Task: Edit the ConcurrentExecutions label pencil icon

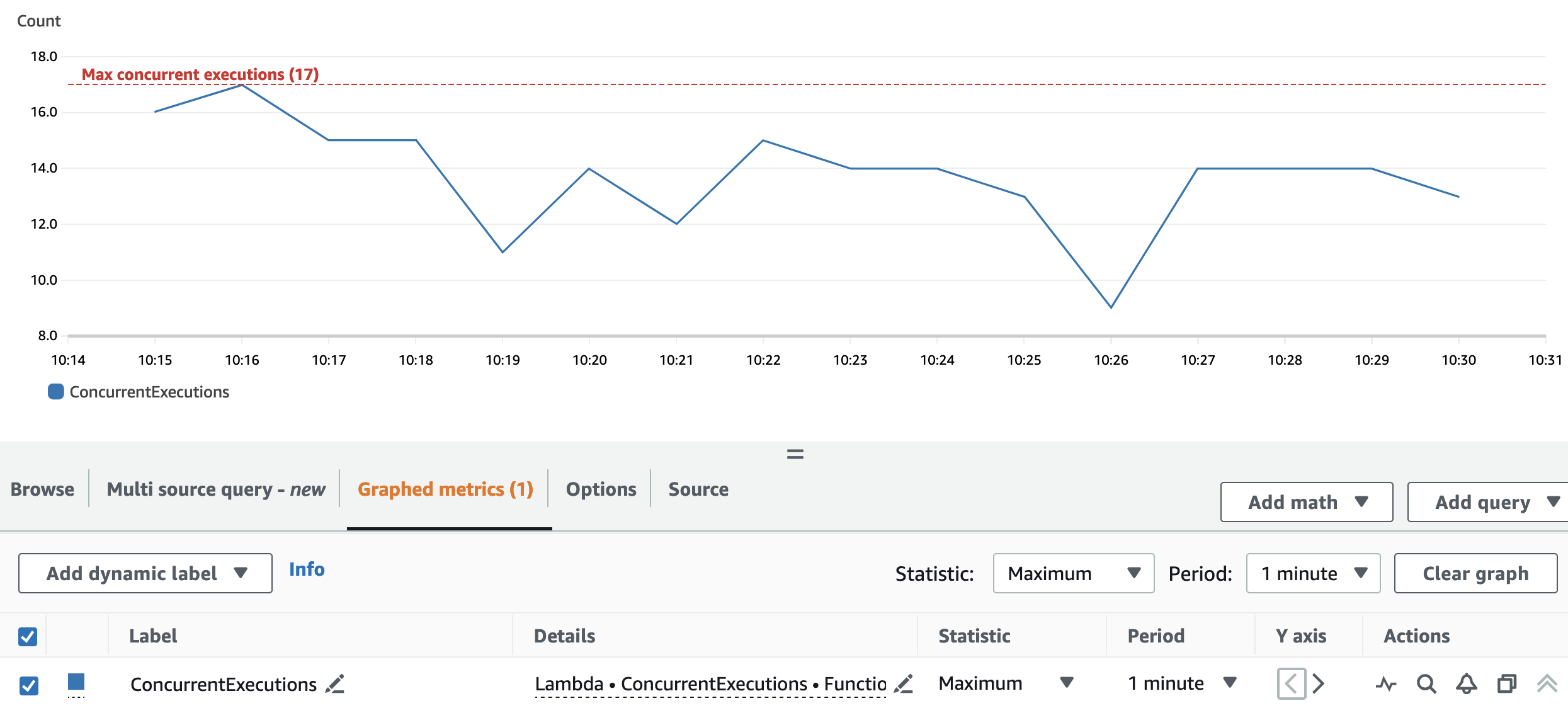Action: click(x=335, y=684)
